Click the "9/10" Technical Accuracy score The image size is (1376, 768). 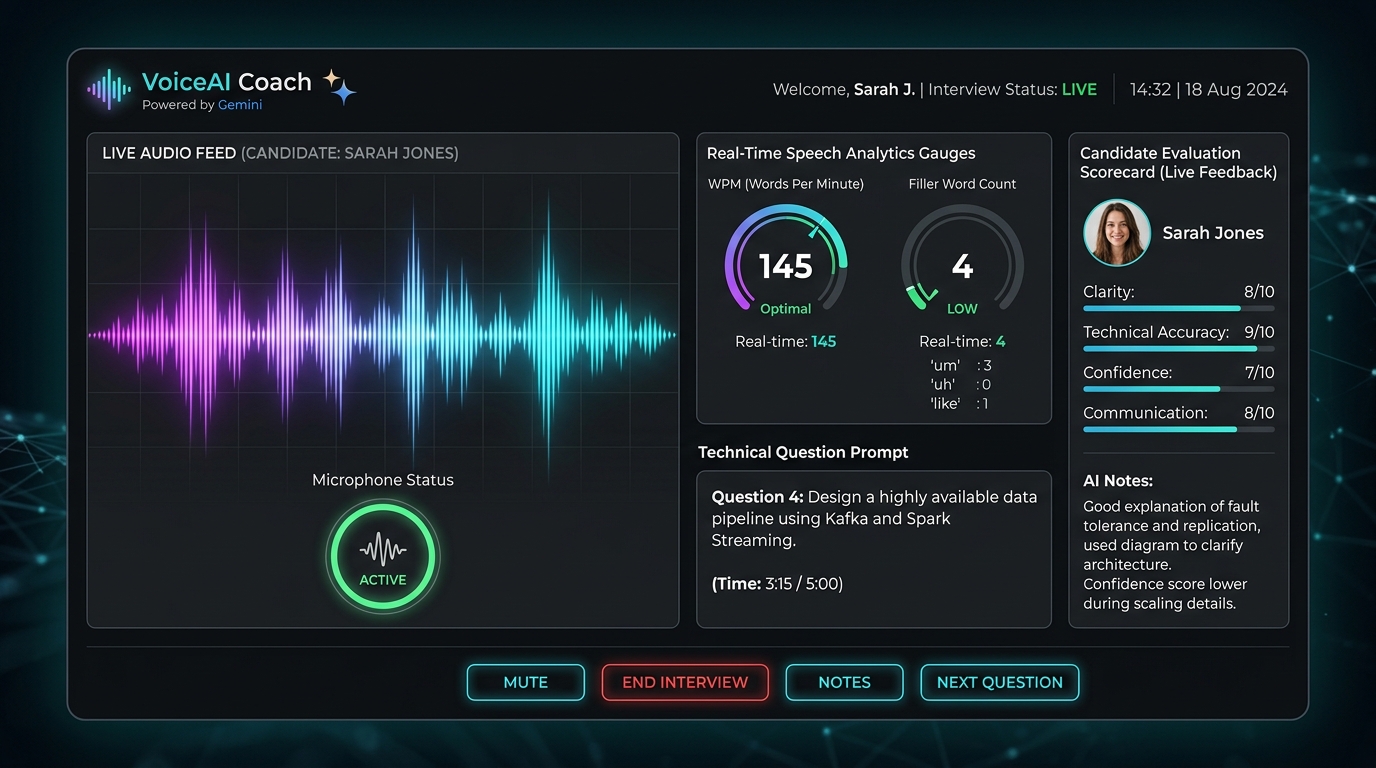pos(1259,332)
